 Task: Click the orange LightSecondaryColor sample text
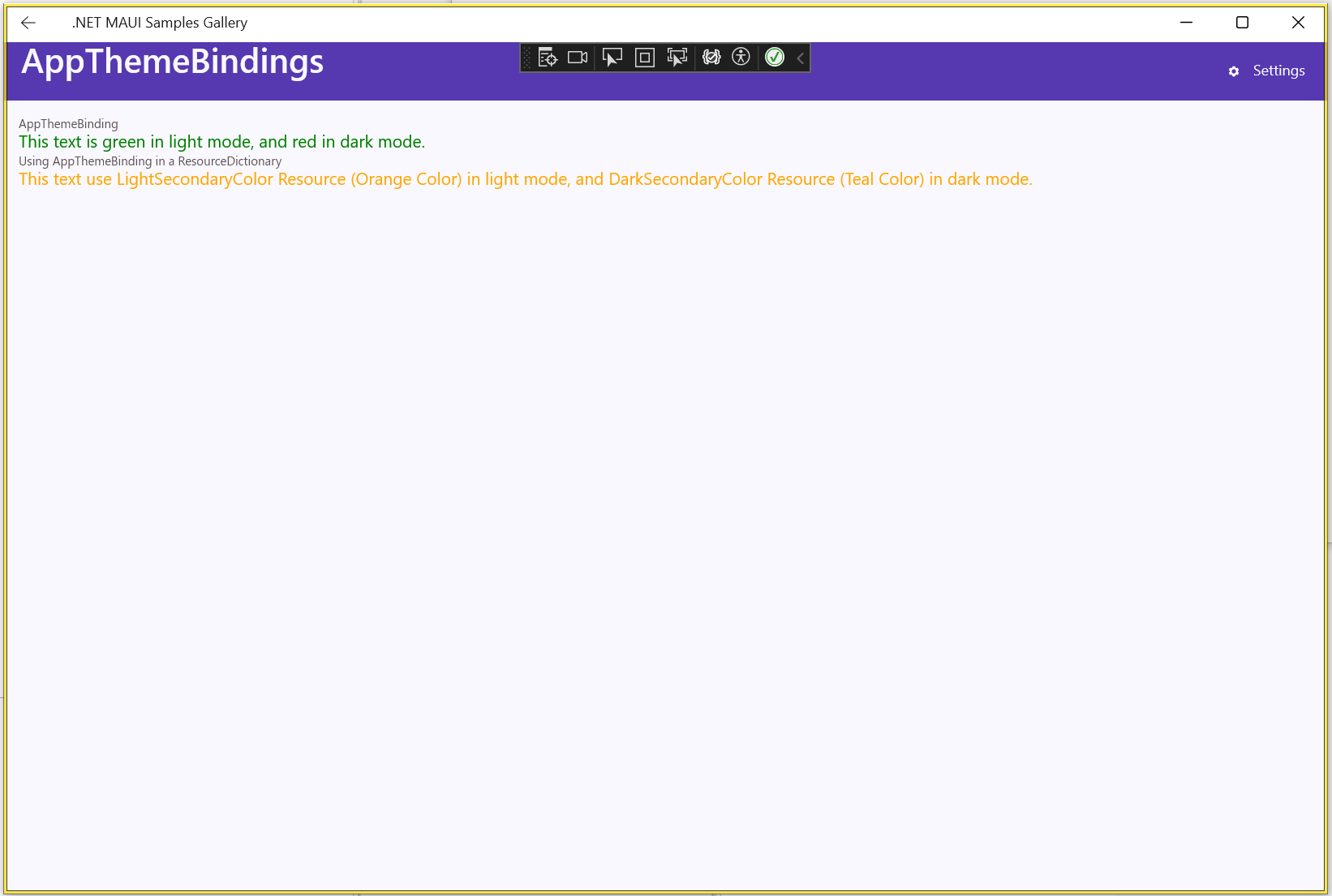click(x=525, y=179)
